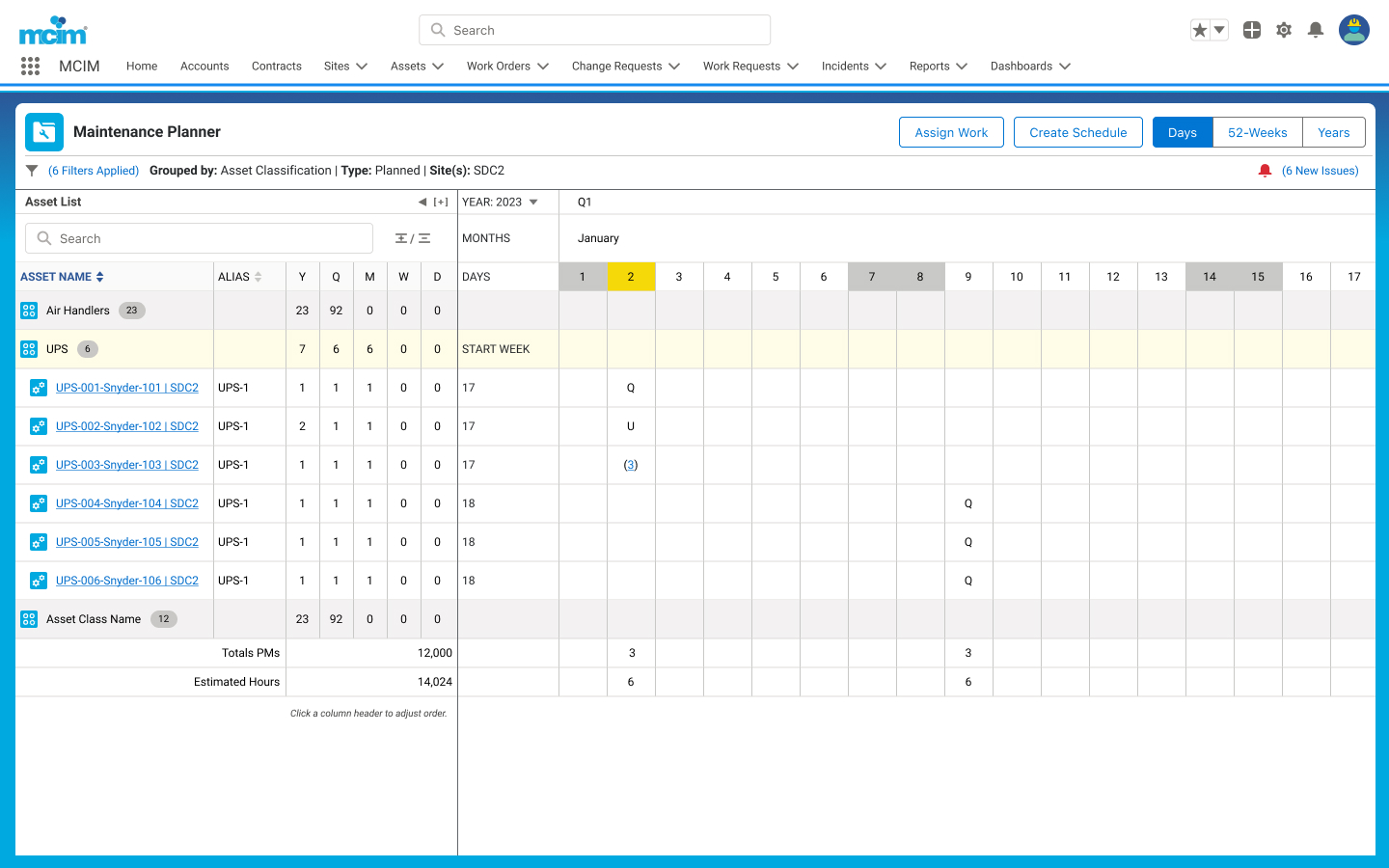Click the plus quick-create icon
The height and width of the screenshot is (868, 1389).
tap(1252, 30)
